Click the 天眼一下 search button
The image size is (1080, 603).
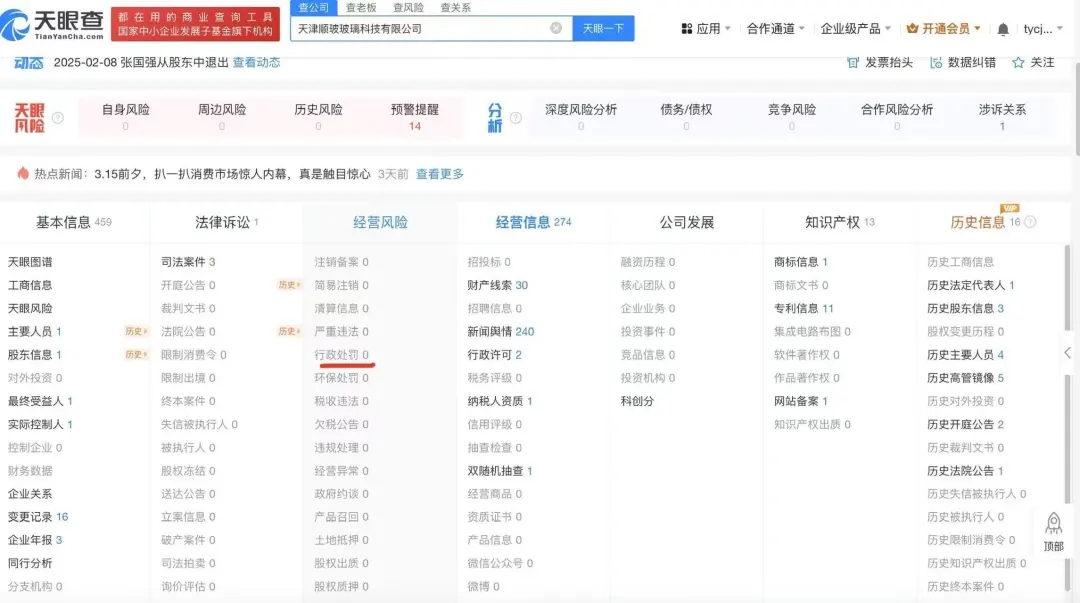coord(603,28)
